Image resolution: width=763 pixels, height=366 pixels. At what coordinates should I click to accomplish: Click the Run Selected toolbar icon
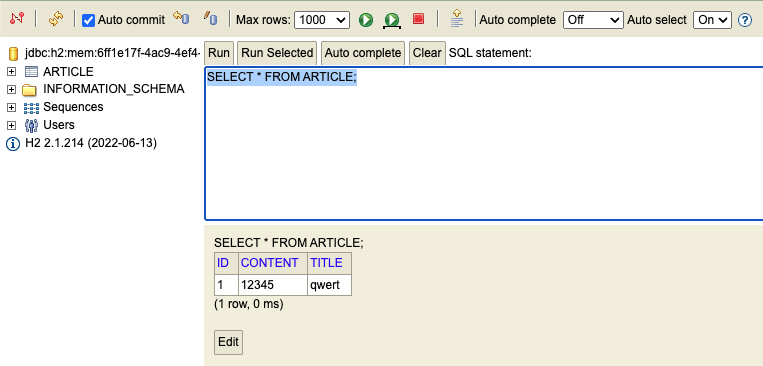tap(392, 20)
